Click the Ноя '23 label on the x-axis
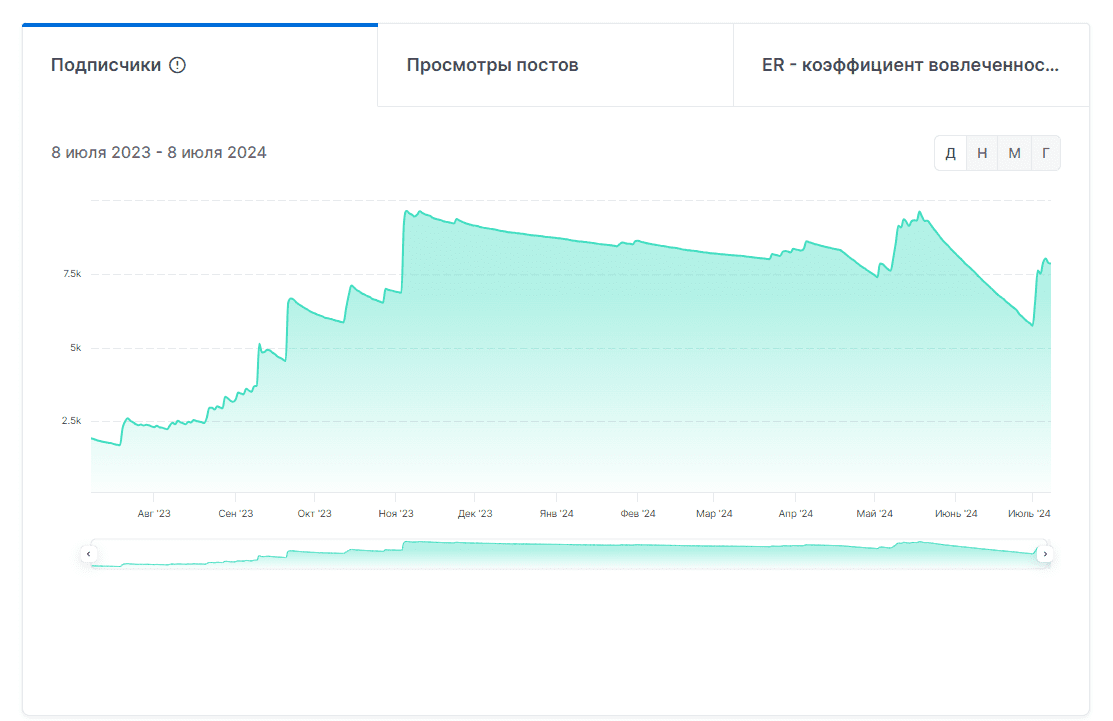The image size is (1113, 721). 395,514
